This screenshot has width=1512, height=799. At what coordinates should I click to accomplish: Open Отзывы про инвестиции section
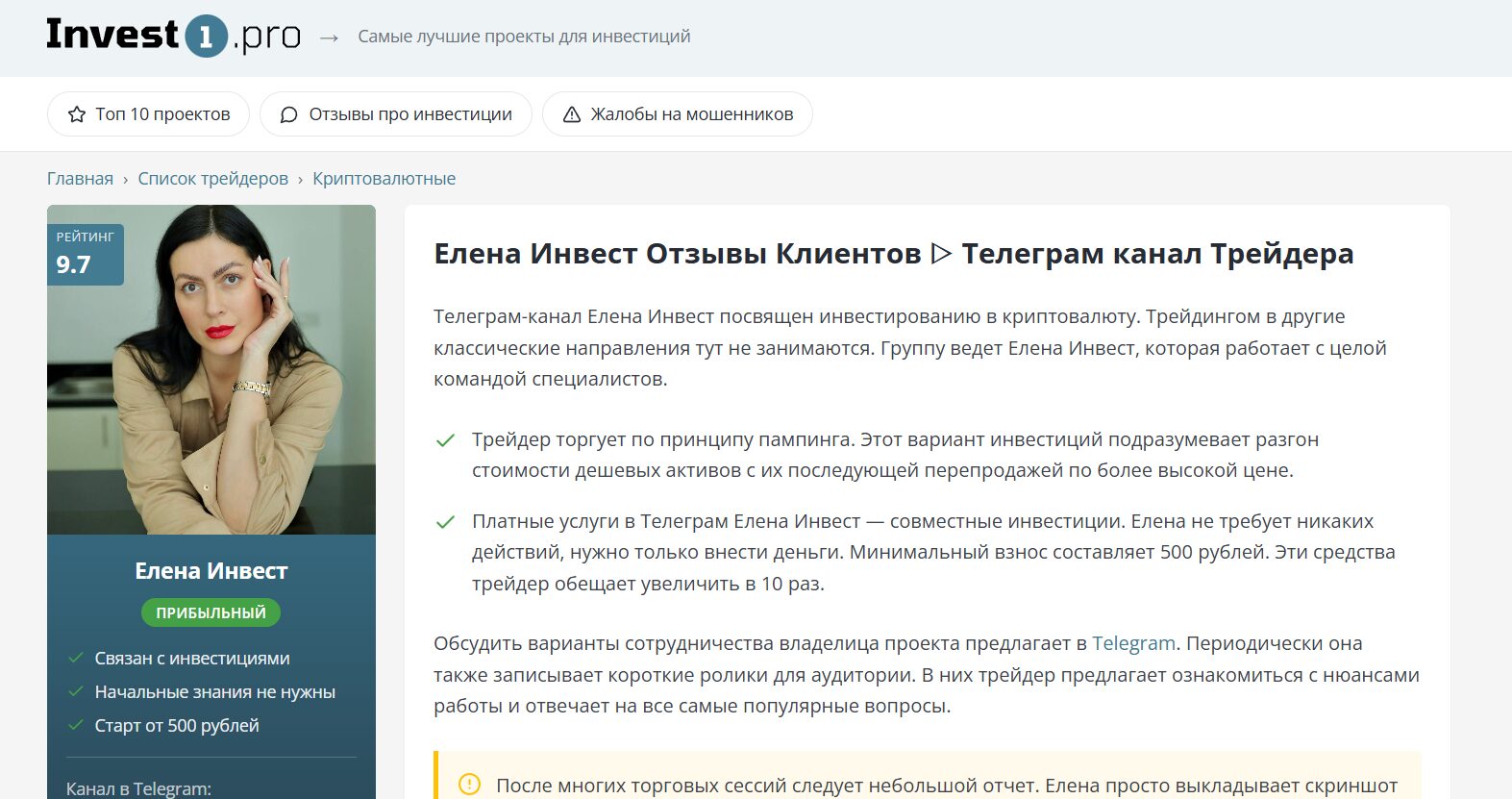[x=395, y=114]
